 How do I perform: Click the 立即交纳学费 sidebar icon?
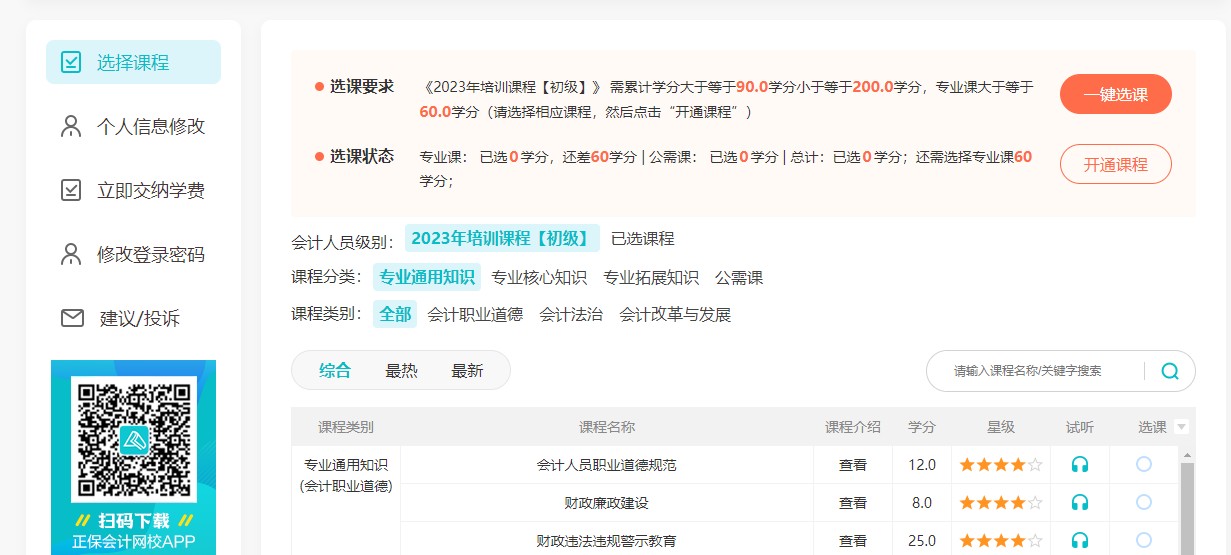(x=71, y=190)
